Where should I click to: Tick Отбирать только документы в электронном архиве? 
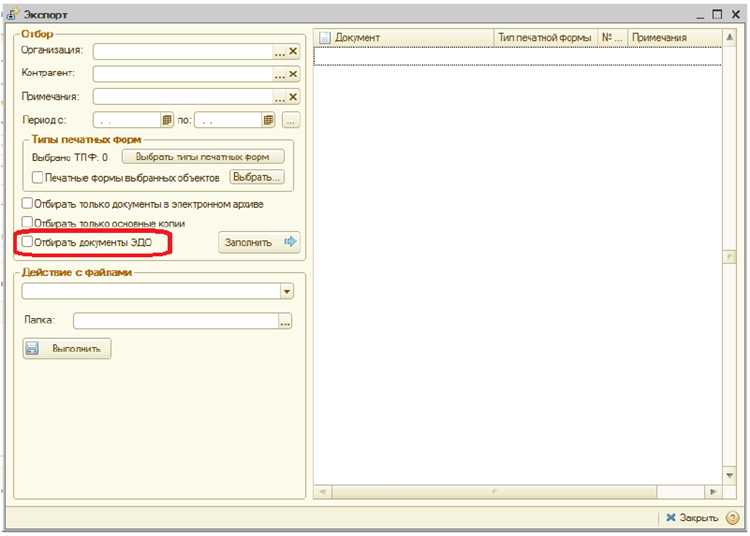tap(27, 203)
